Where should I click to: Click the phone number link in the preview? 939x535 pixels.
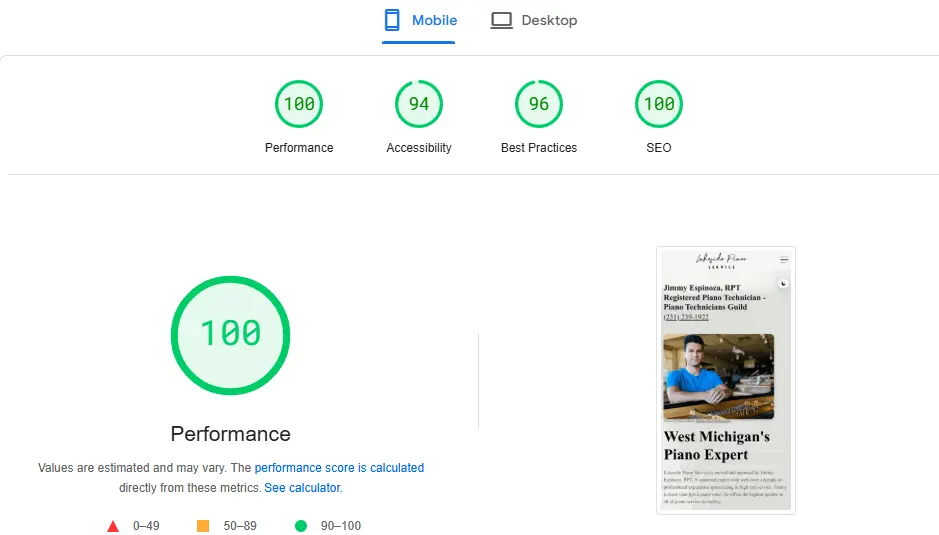[x=686, y=317]
